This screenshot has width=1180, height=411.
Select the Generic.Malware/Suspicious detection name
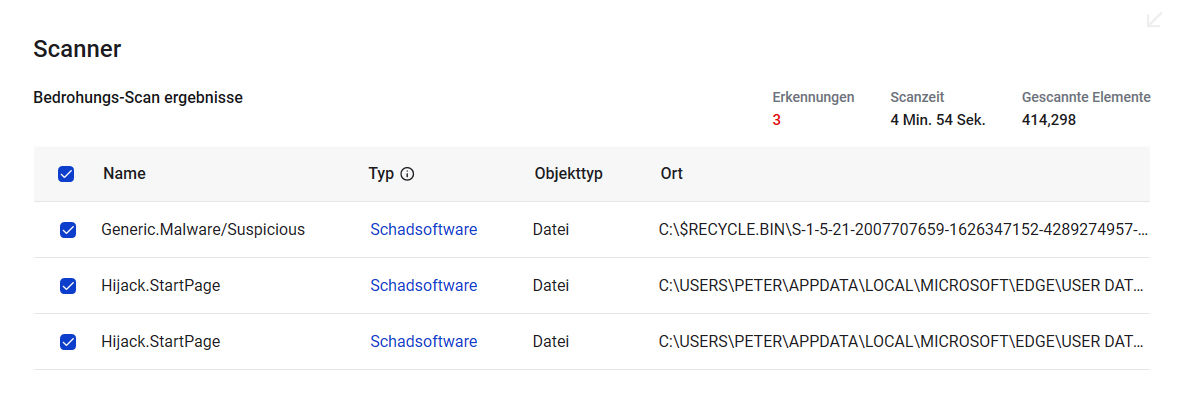[x=203, y=229]
